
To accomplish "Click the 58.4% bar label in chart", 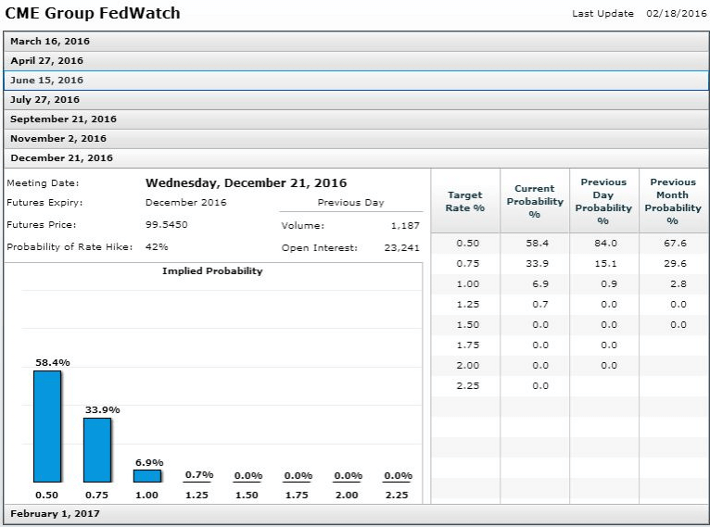I will point(53,363).
